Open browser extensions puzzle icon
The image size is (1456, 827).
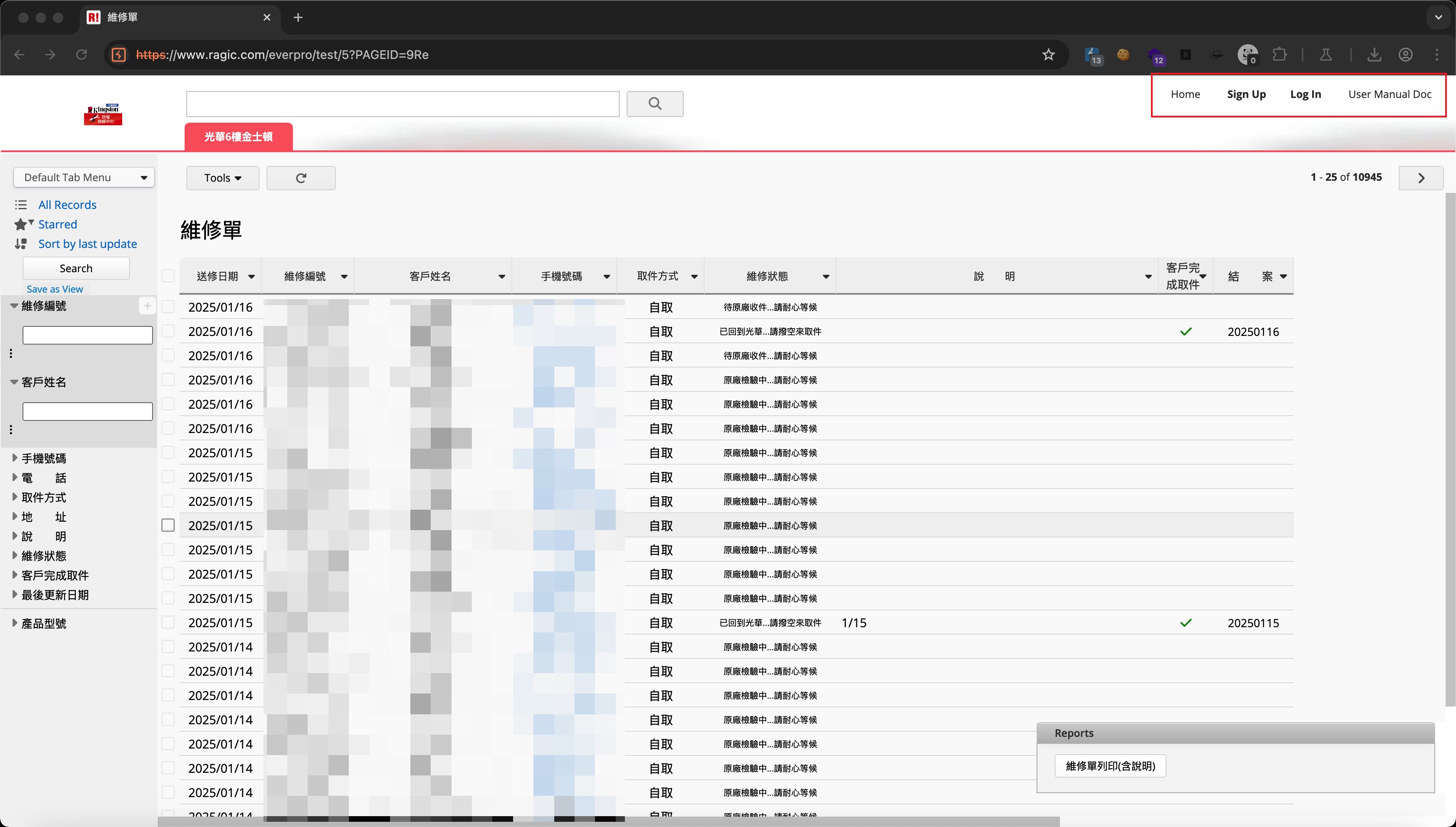[x=1279, y=55]
